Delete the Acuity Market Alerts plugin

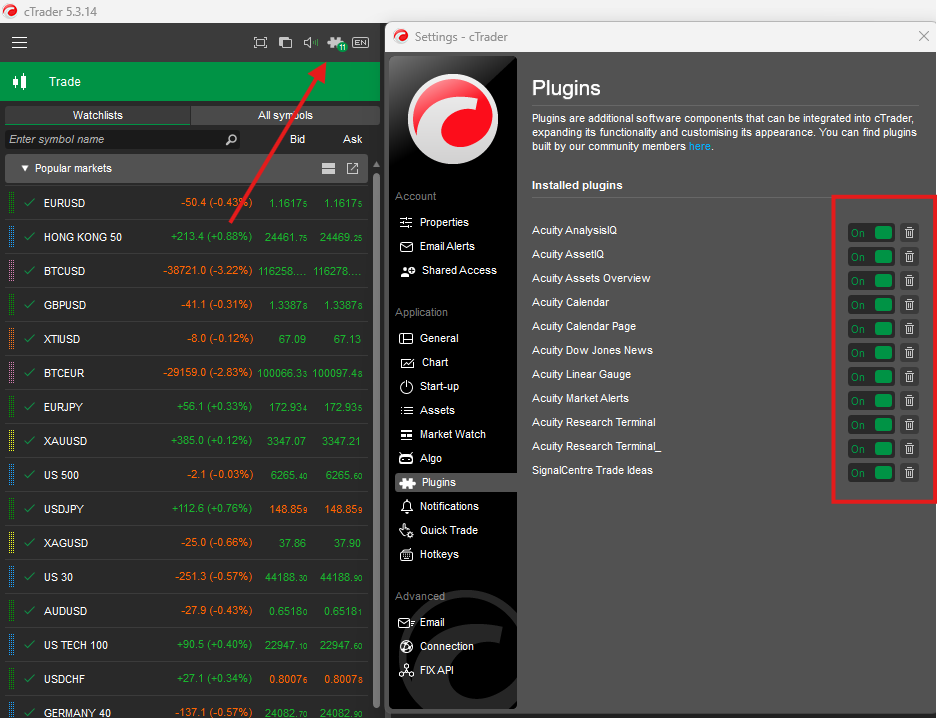[909, 400]
